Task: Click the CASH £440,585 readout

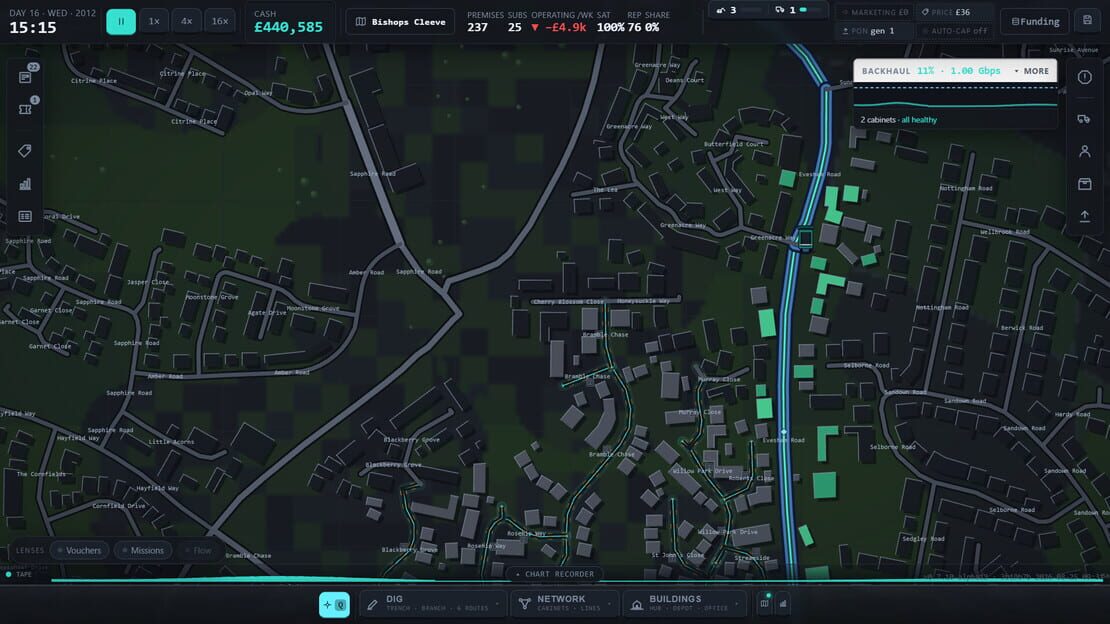Action: tap(288, 21)
